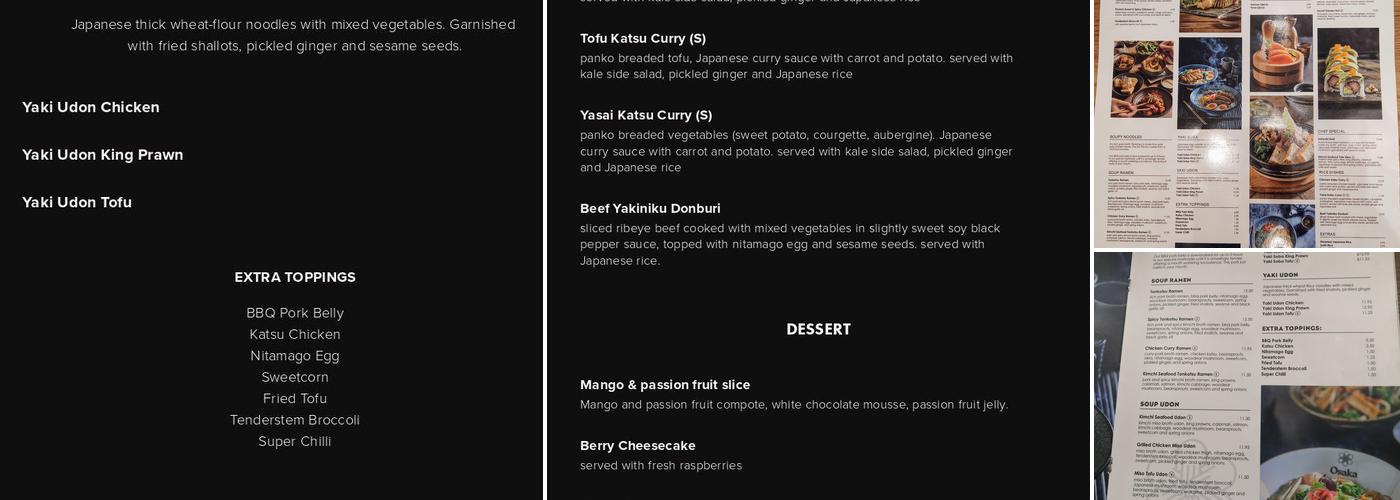The width and height of the screenshot is (1400, 500).
Task: Click the Berry Cheesecake dessert
Action: 638,445
